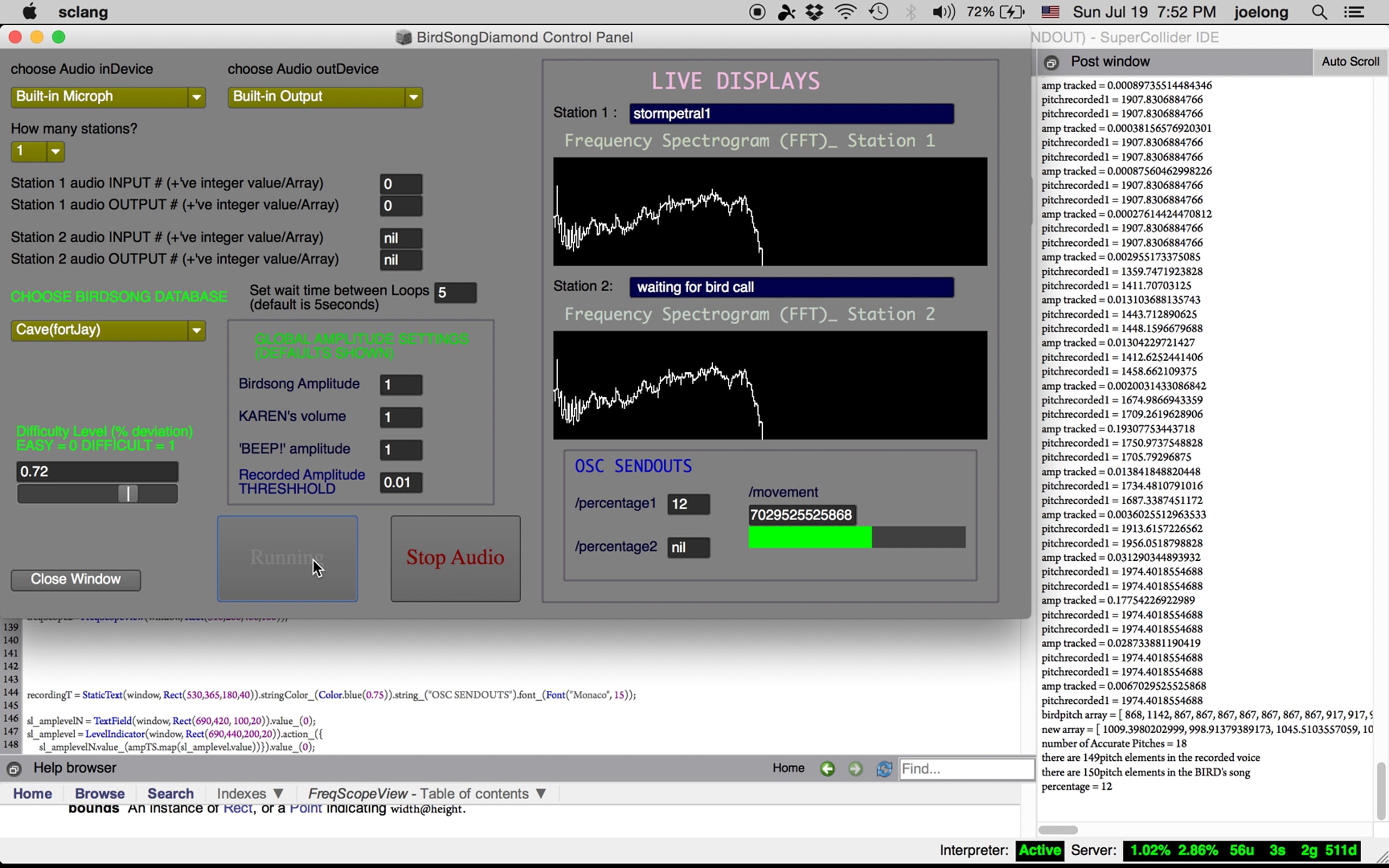1389x868 pixels.
Task: Click the wait time between Loops field
Action: [x=456, y=293]
